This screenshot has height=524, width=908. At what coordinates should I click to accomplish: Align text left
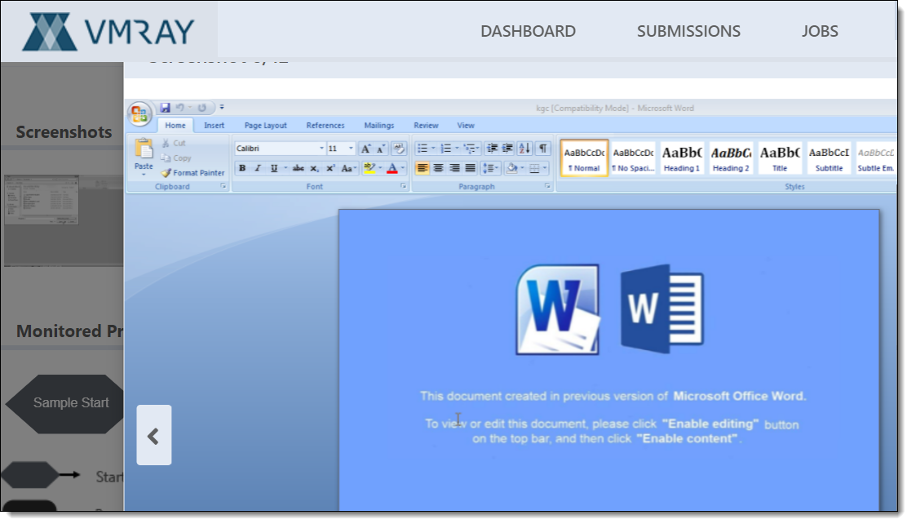tap(422, 168)
